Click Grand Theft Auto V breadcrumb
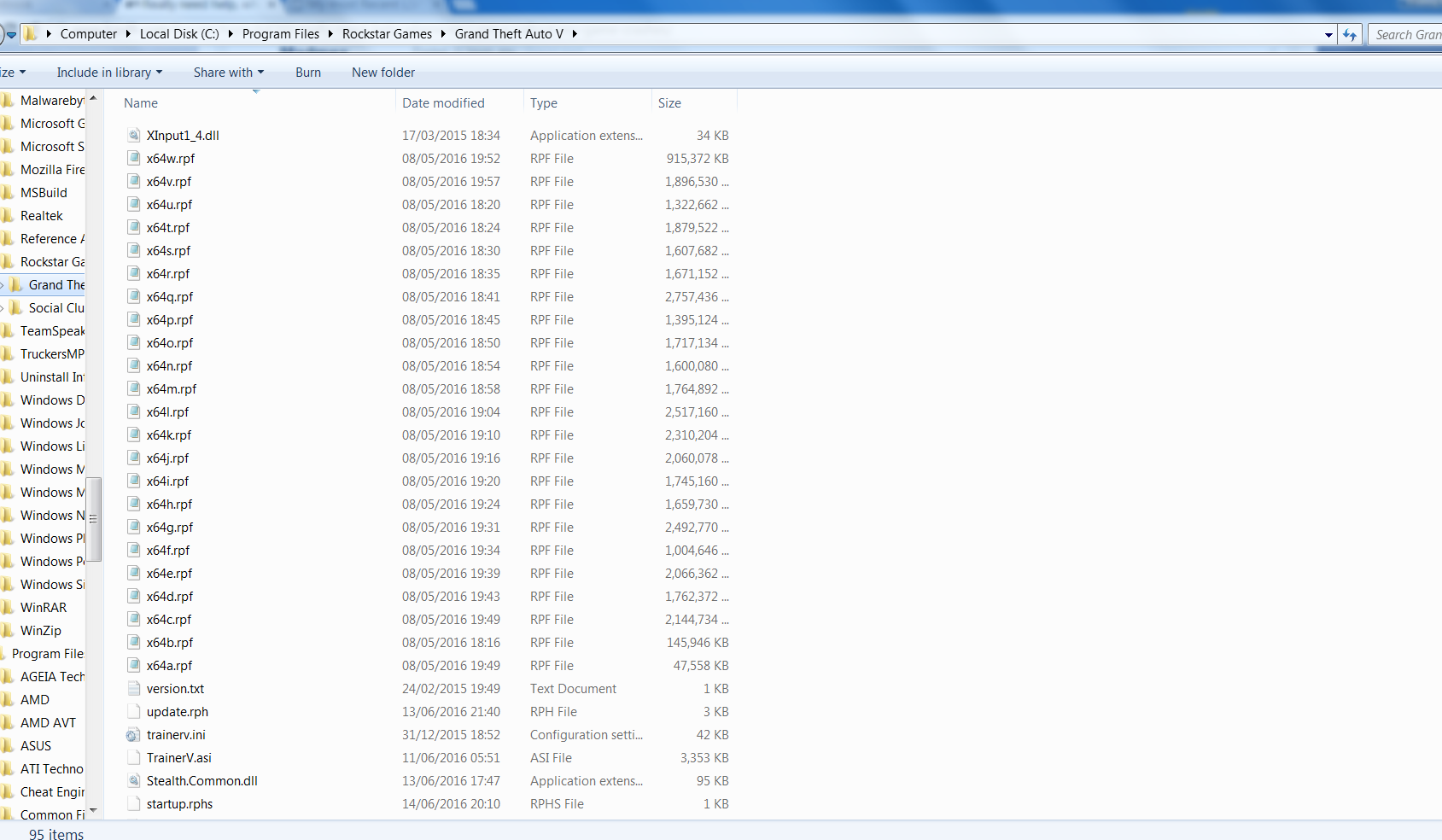 point(509,34)
